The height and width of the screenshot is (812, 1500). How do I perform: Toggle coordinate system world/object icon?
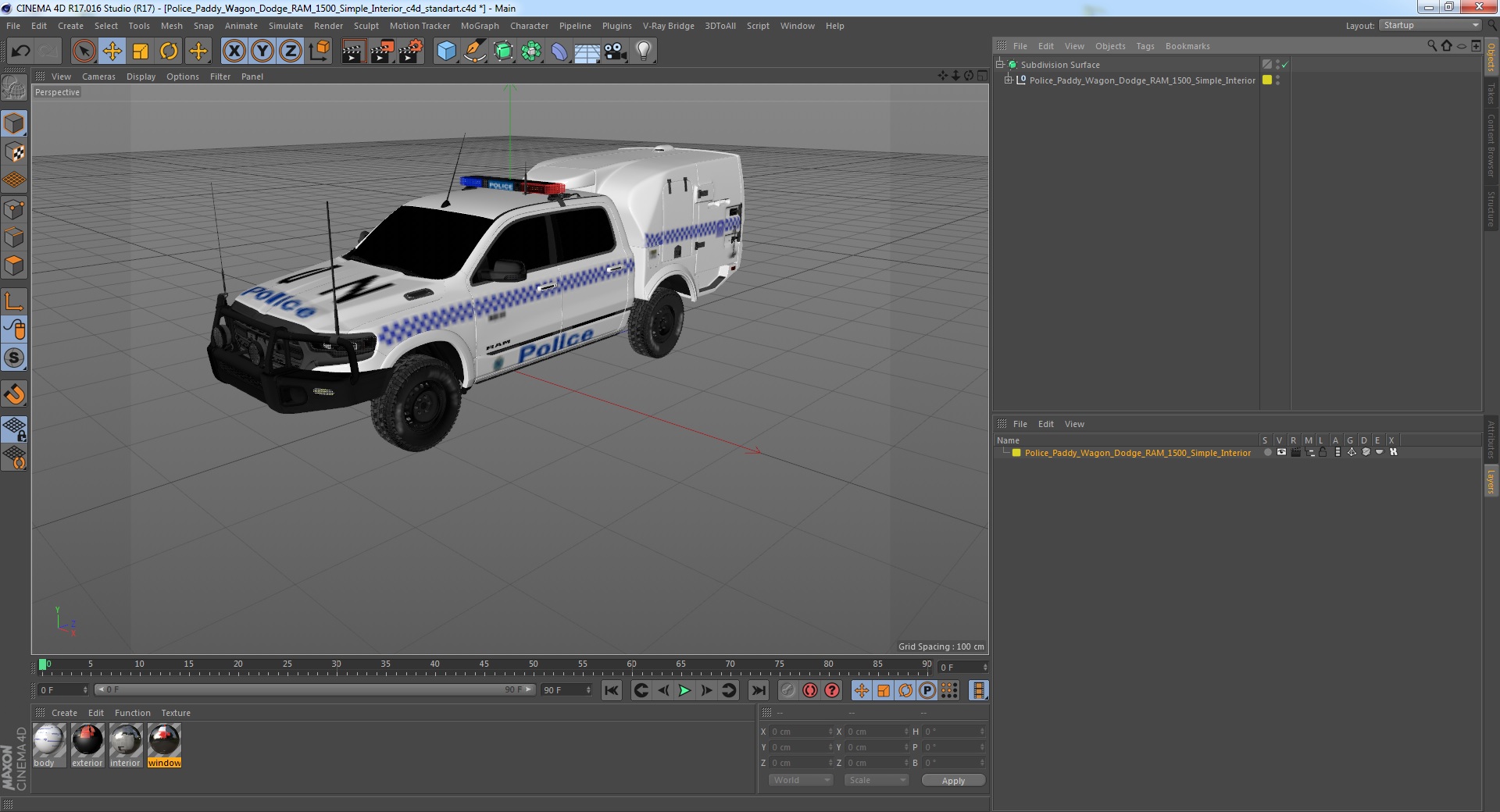320,52
